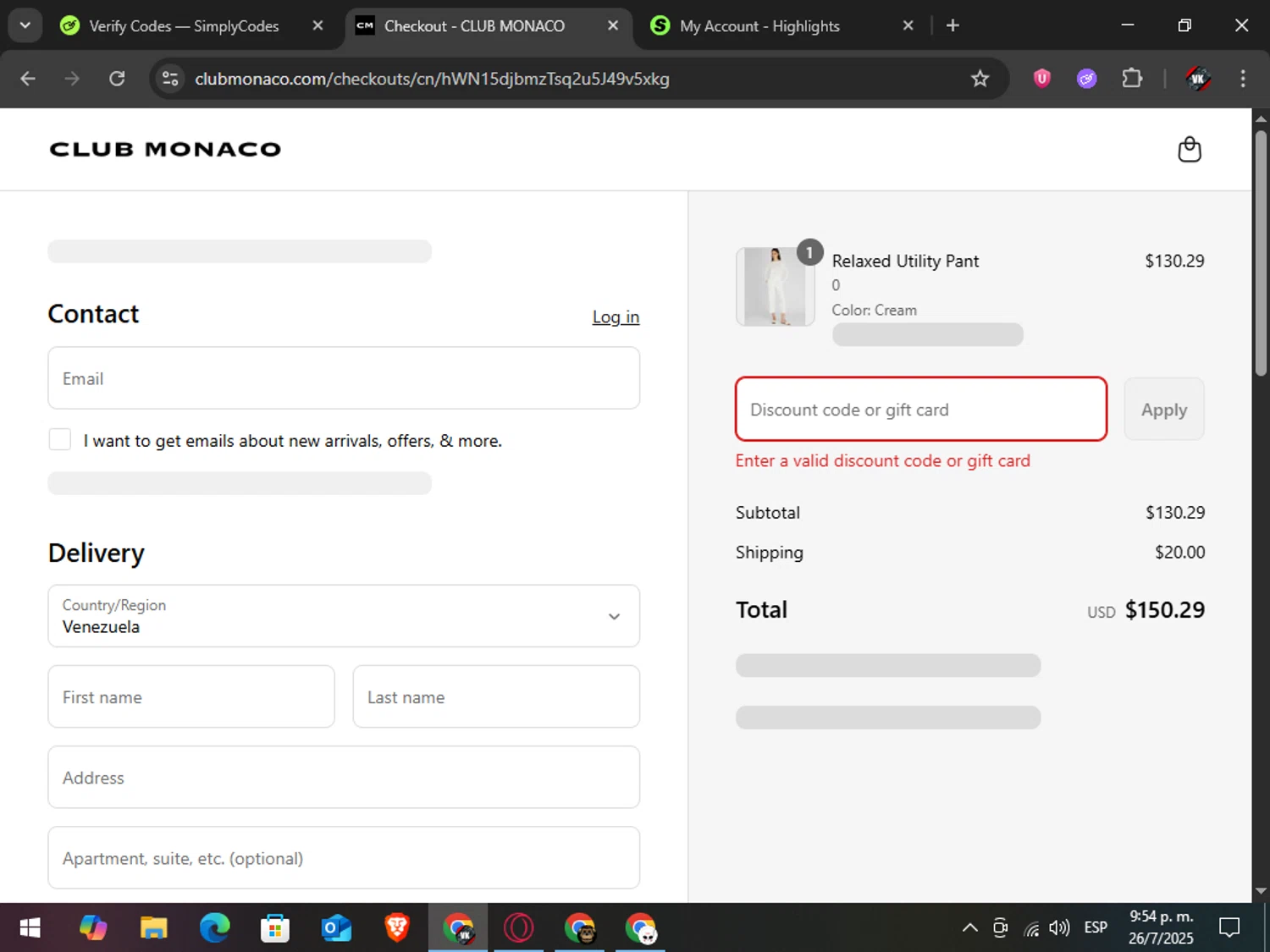The width and height of the screenshot is (1270, 952).
Task: Open the Chrome profile avatar
Action: (1197, 79)
